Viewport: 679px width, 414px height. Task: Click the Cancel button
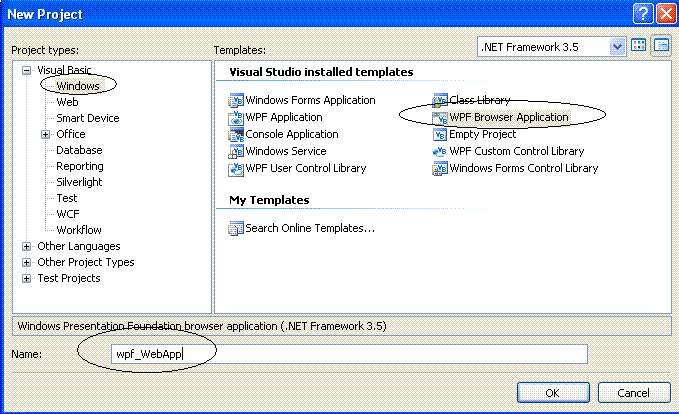pos(634,393)
